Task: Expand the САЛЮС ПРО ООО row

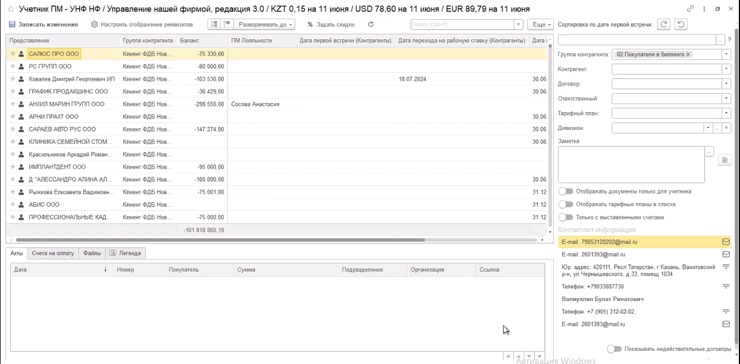Action: coord(13,54)
